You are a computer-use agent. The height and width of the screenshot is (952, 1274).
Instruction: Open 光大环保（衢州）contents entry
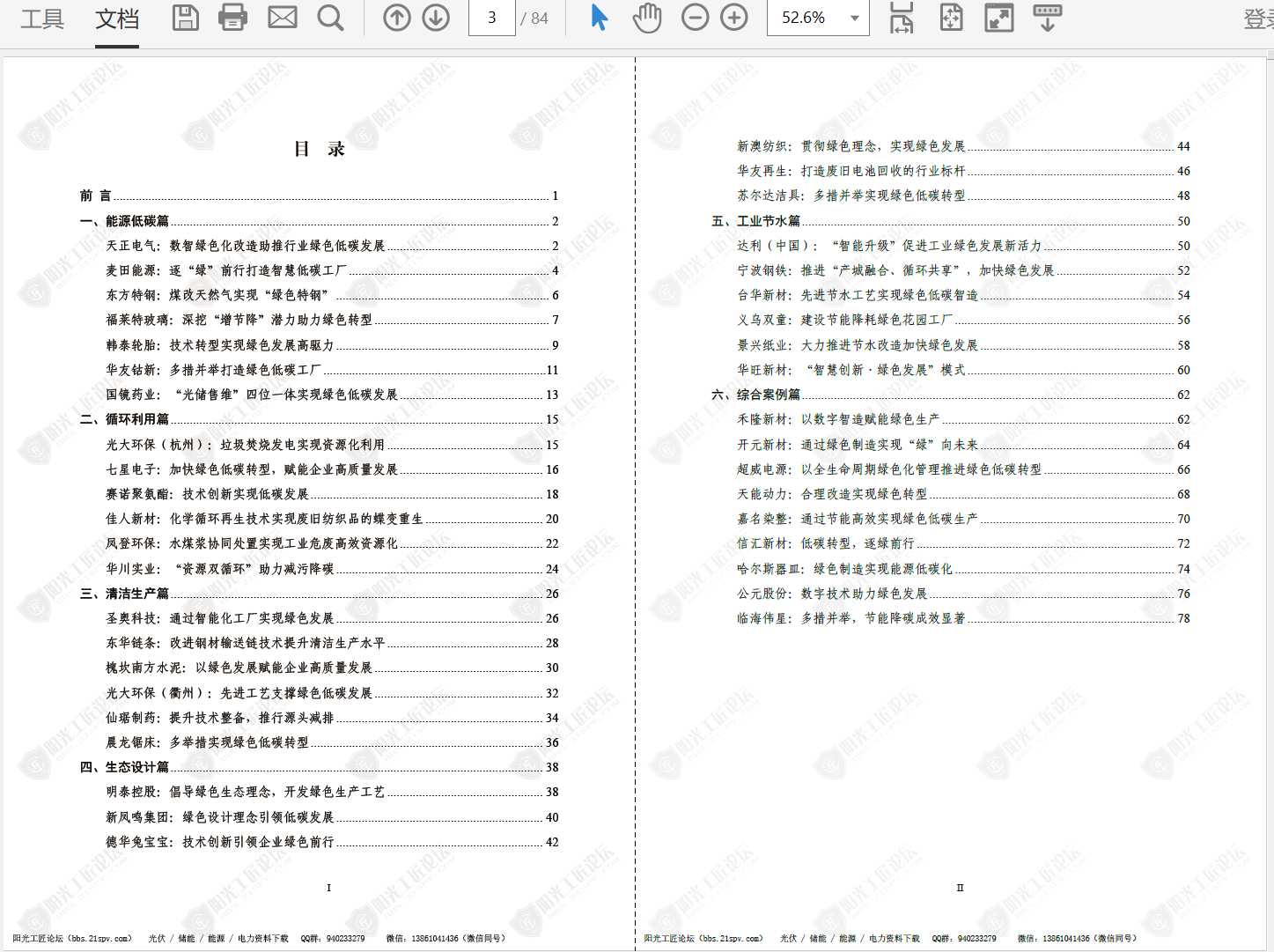coord(332,693)
